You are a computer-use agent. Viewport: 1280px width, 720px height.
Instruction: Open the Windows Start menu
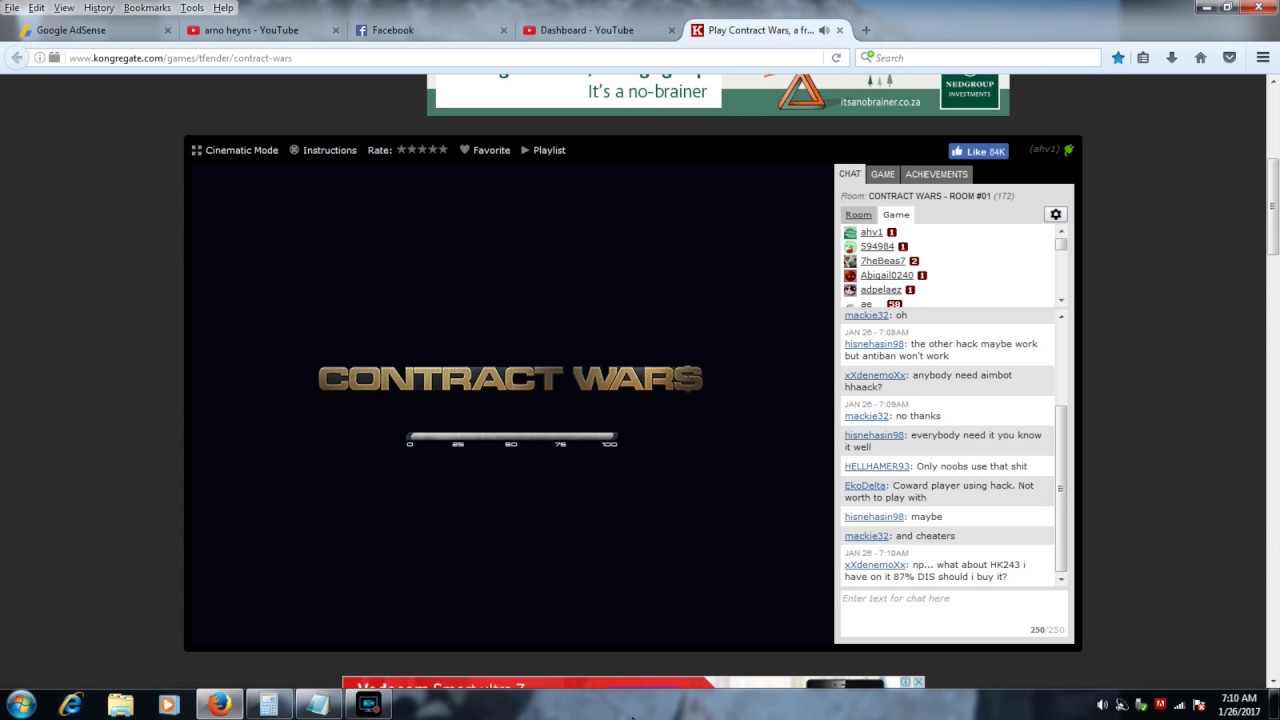click(x=22, y=704)
